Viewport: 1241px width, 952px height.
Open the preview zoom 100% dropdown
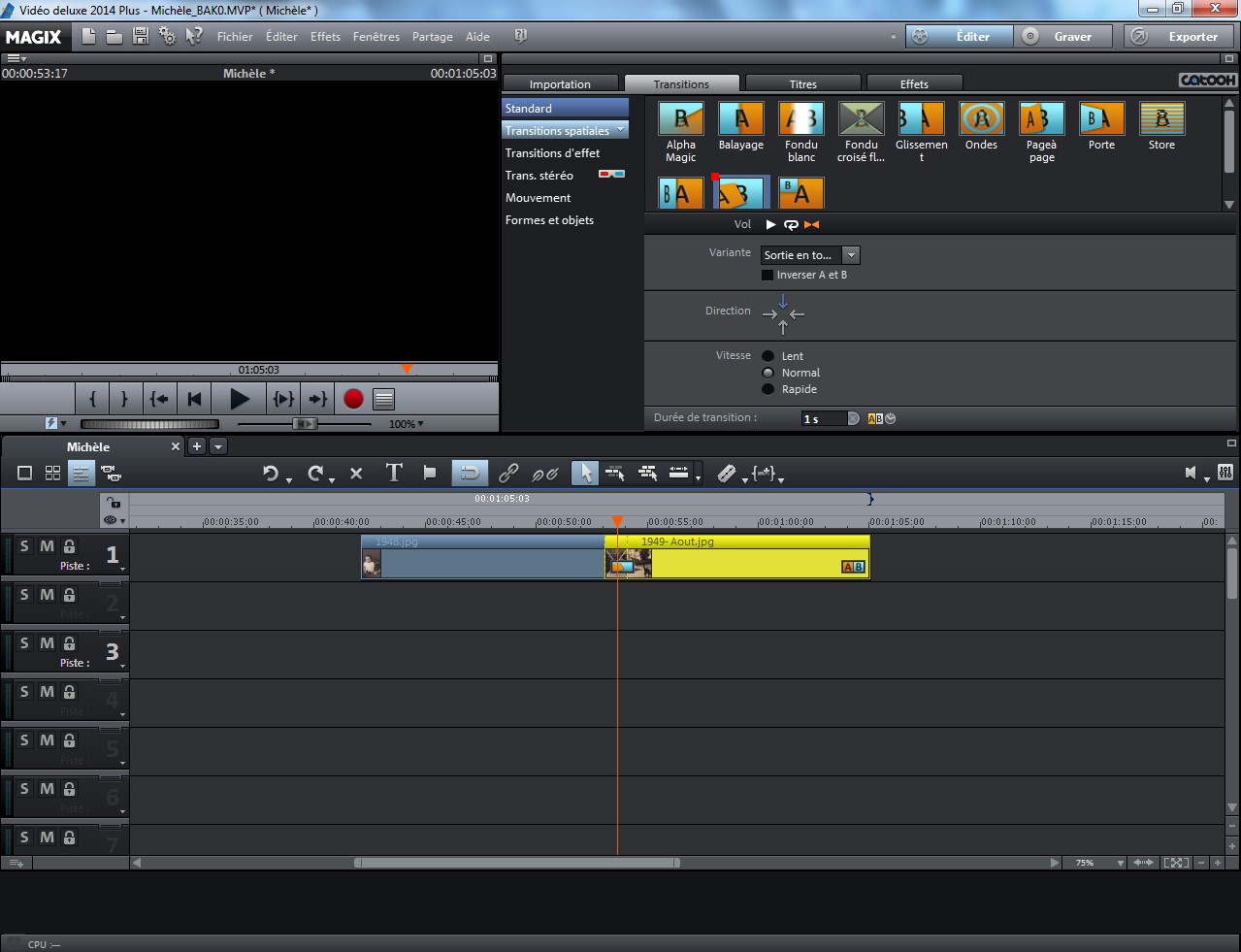(x=406, y=424)
